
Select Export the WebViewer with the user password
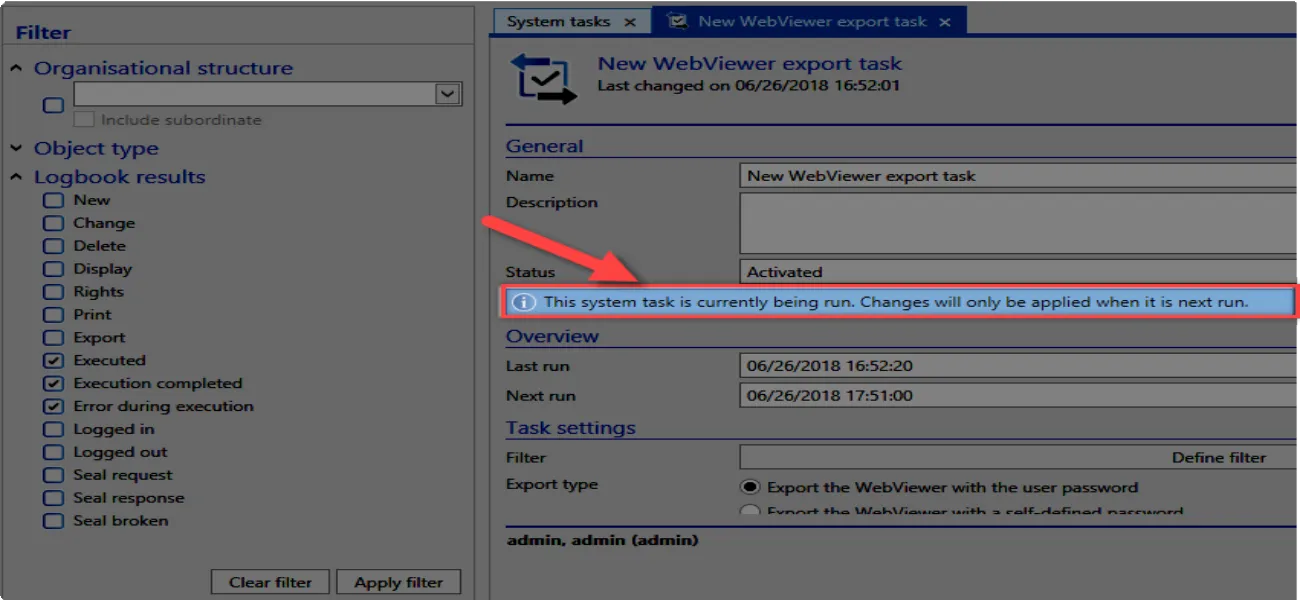pos(750,488)
